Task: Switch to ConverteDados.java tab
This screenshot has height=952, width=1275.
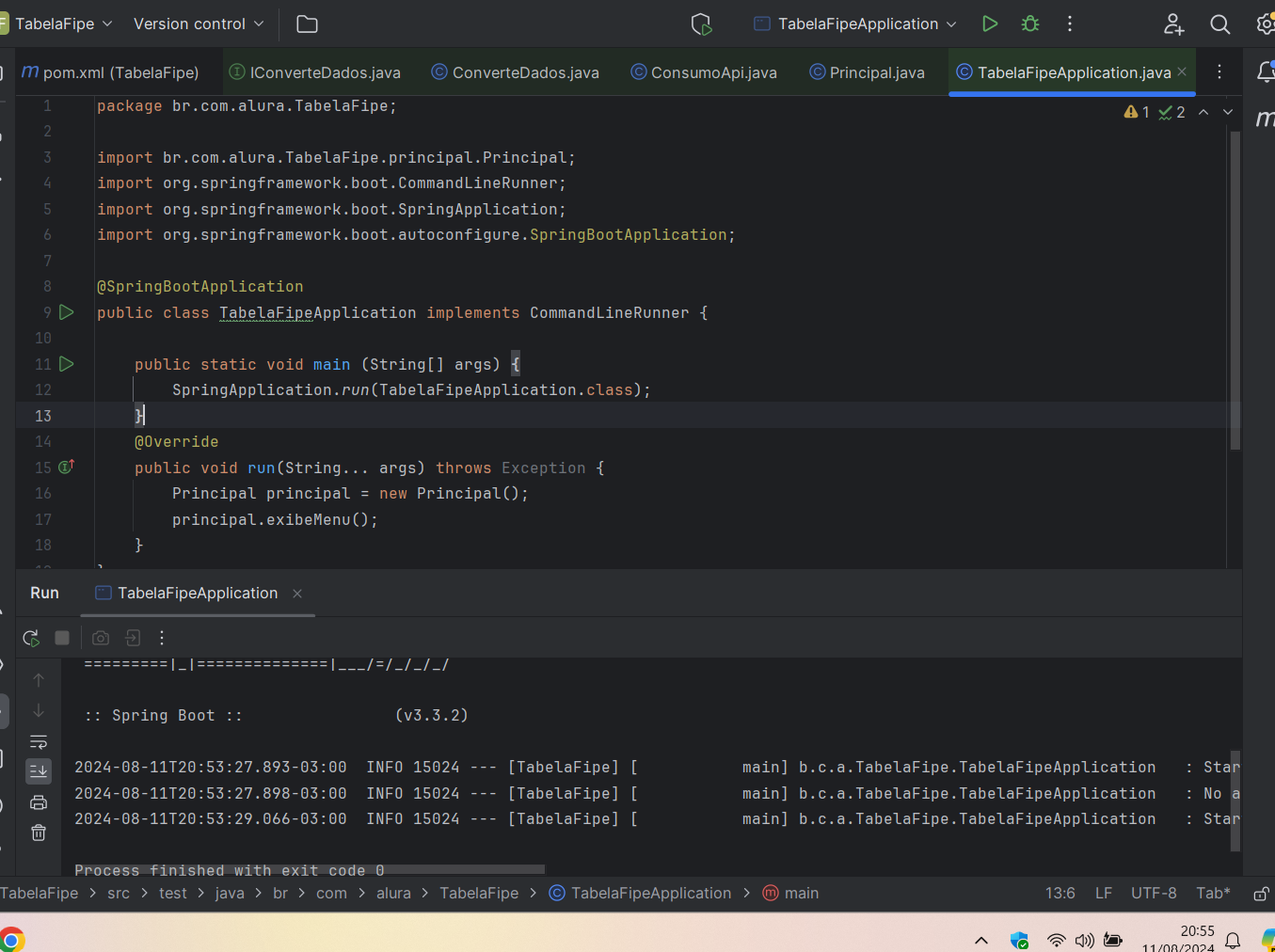Action: (516, 72)
